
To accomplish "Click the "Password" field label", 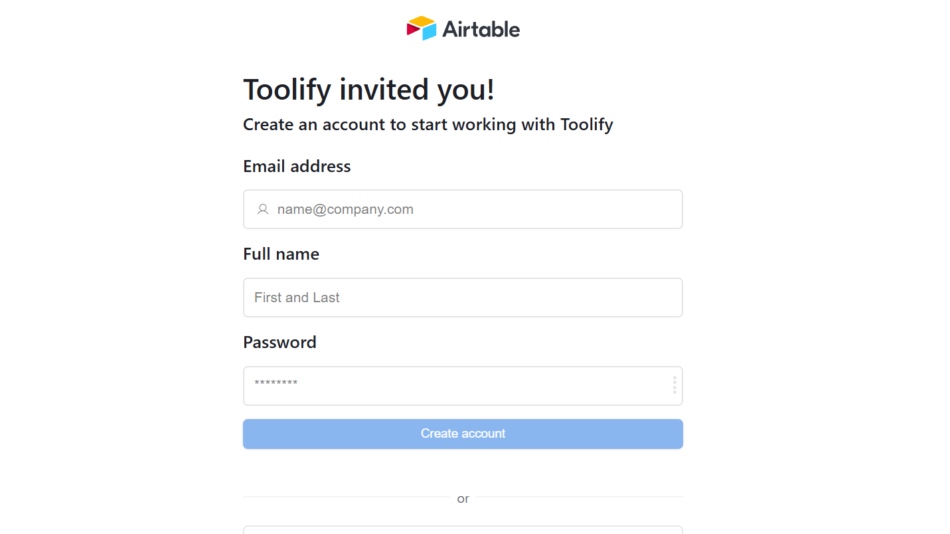I will pyautogui.click(x=279, y=342).
